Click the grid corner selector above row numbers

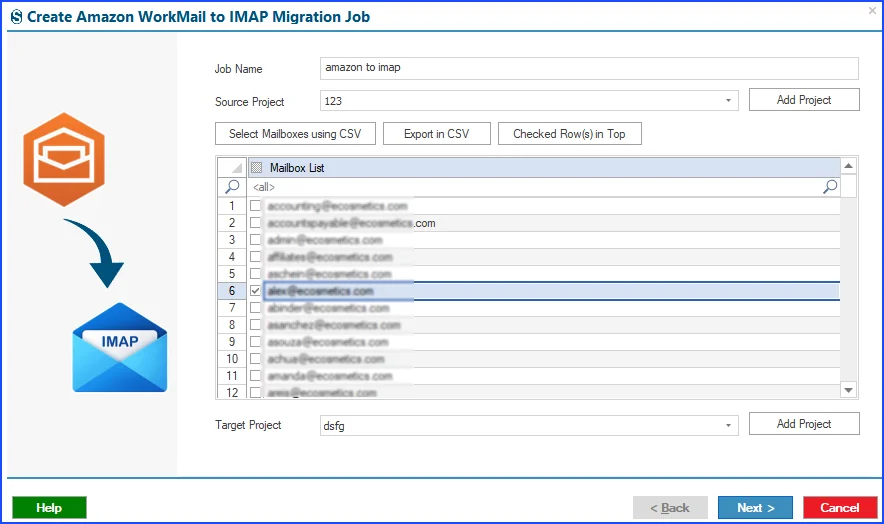pyautogui.click(x=232, y=168)
